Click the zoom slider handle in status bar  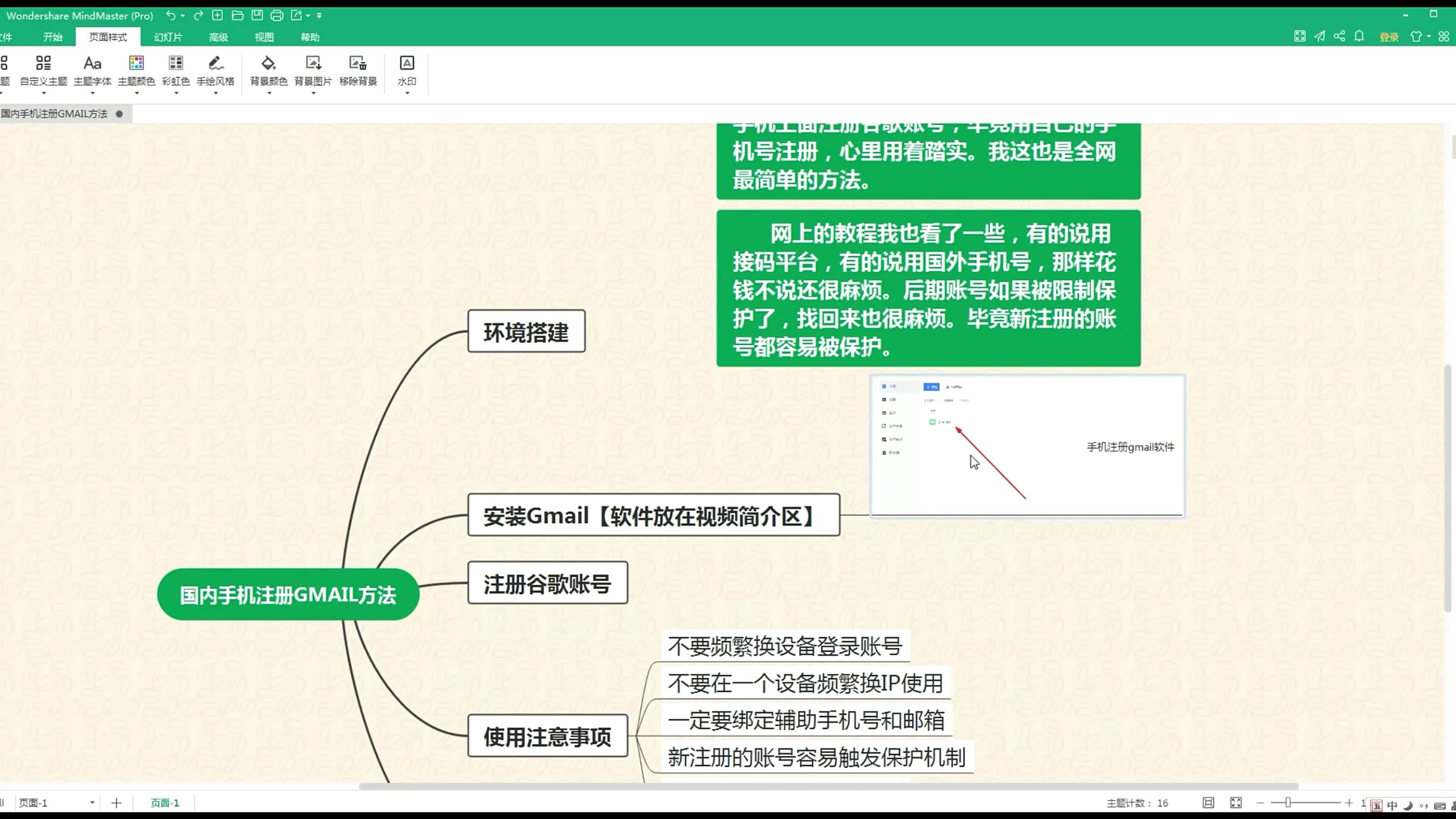click(1288, 803)
